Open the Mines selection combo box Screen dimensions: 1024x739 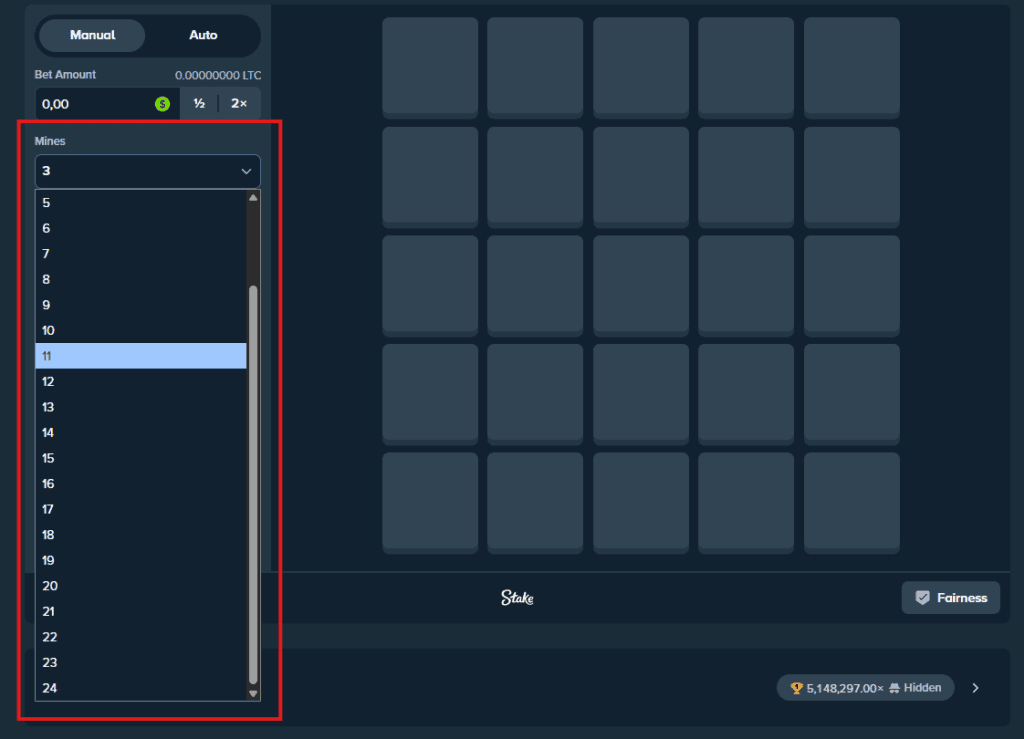coord(147,170)
